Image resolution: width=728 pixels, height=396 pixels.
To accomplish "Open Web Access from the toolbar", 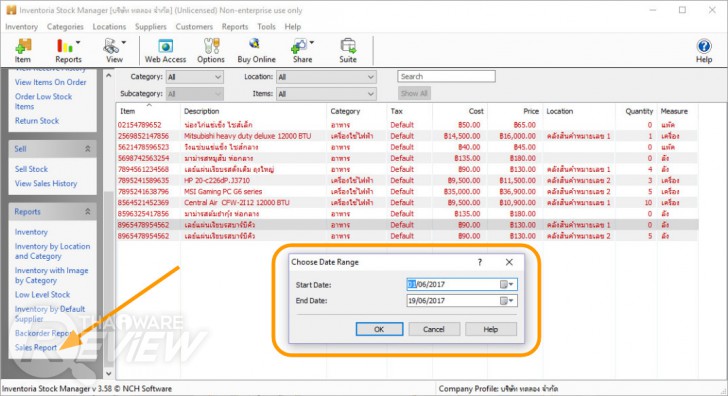I will pyautogui.click(x=165, y=51).
